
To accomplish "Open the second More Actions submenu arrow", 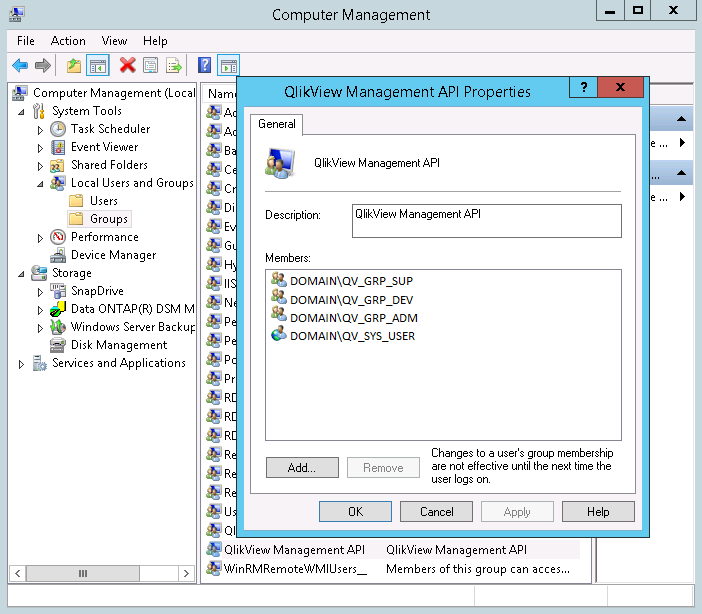I will [682, 197].
